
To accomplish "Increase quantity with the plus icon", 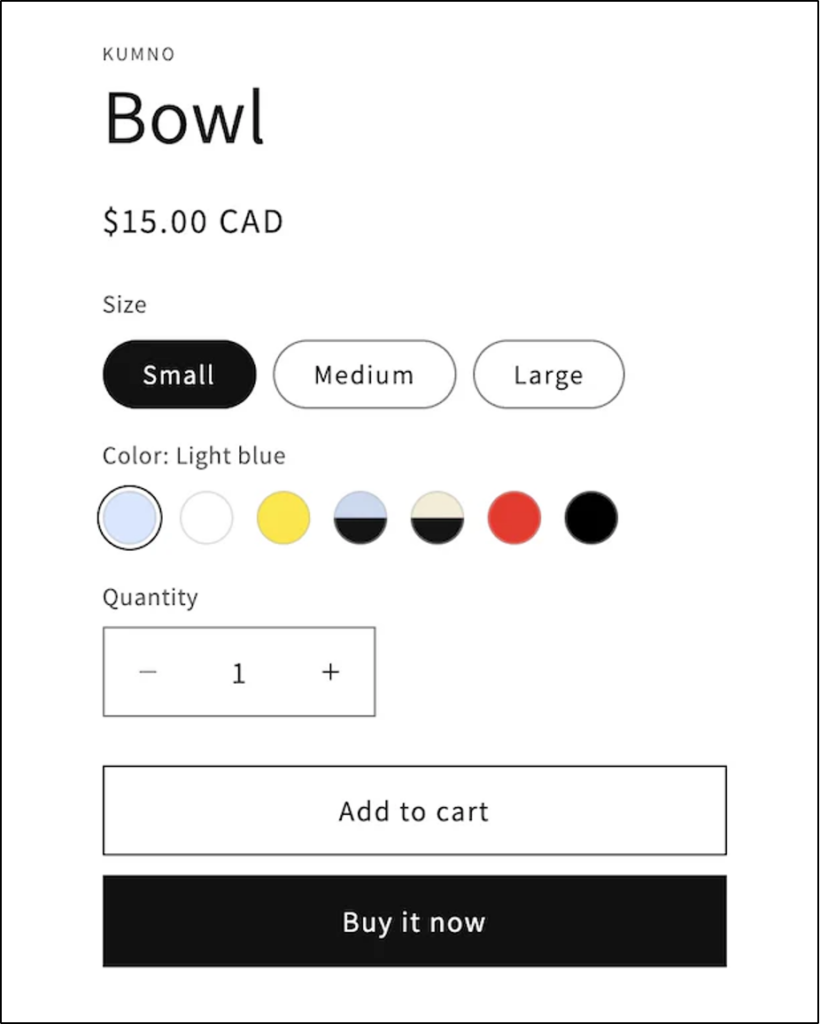I will pos(331,672).
